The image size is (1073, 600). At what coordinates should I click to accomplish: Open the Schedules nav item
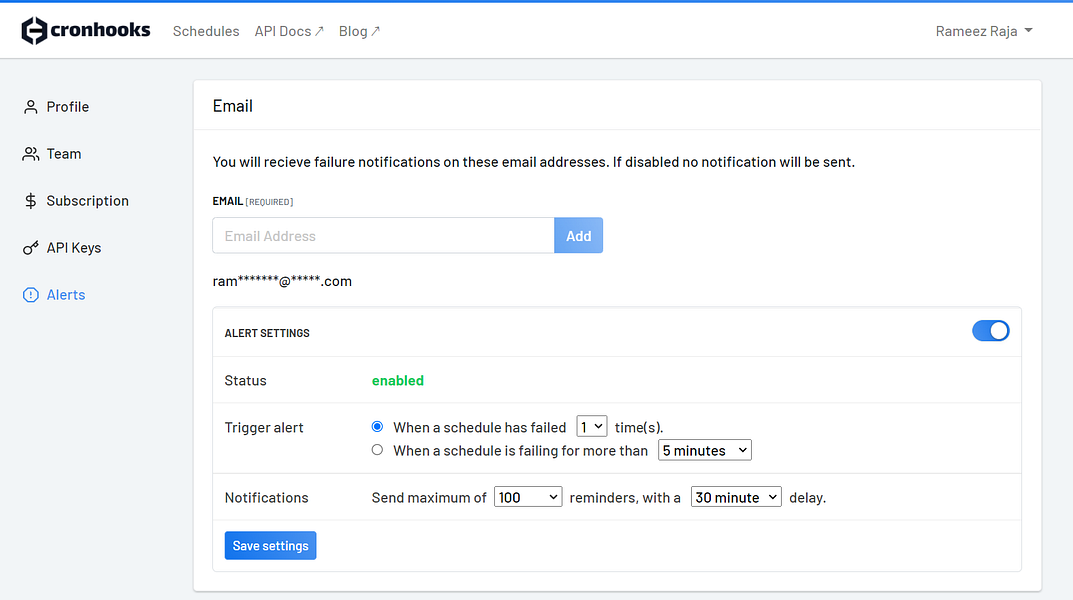tap(206, 31)
